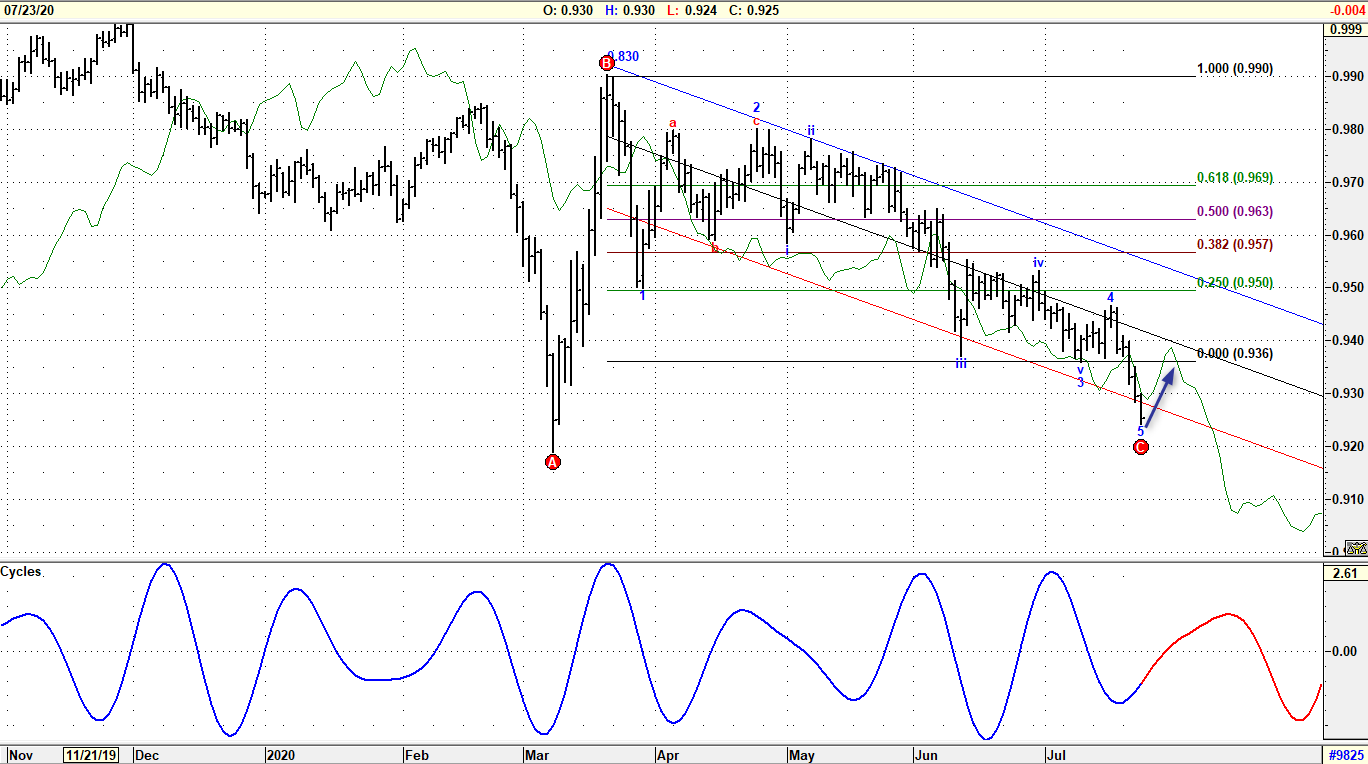
Task: Click the Mar label on the date axis
Action: [x=538, y=755]
